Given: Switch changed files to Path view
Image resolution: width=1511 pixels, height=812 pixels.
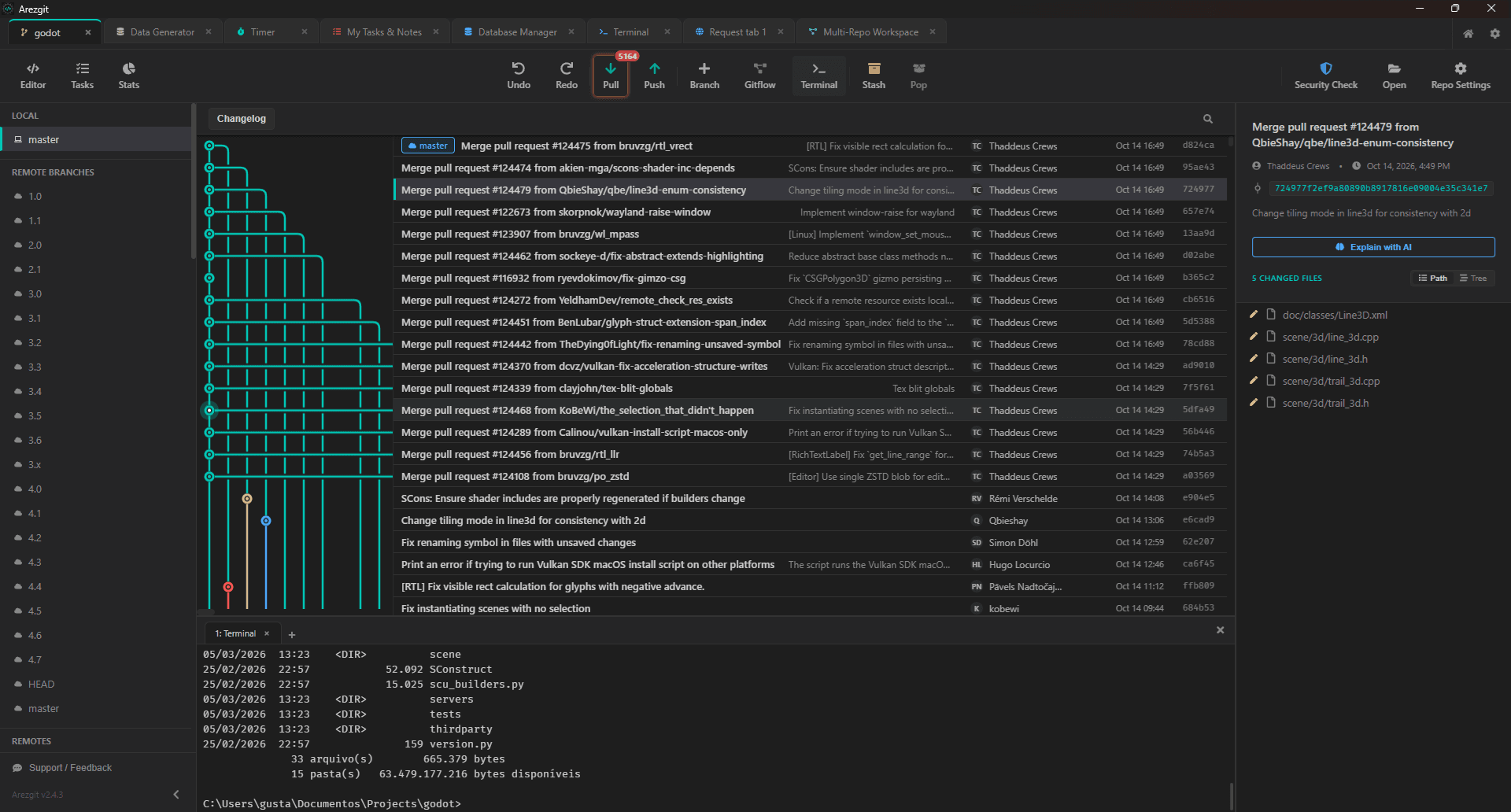Looking at the screenshot, I should [x=1432, y=278].
